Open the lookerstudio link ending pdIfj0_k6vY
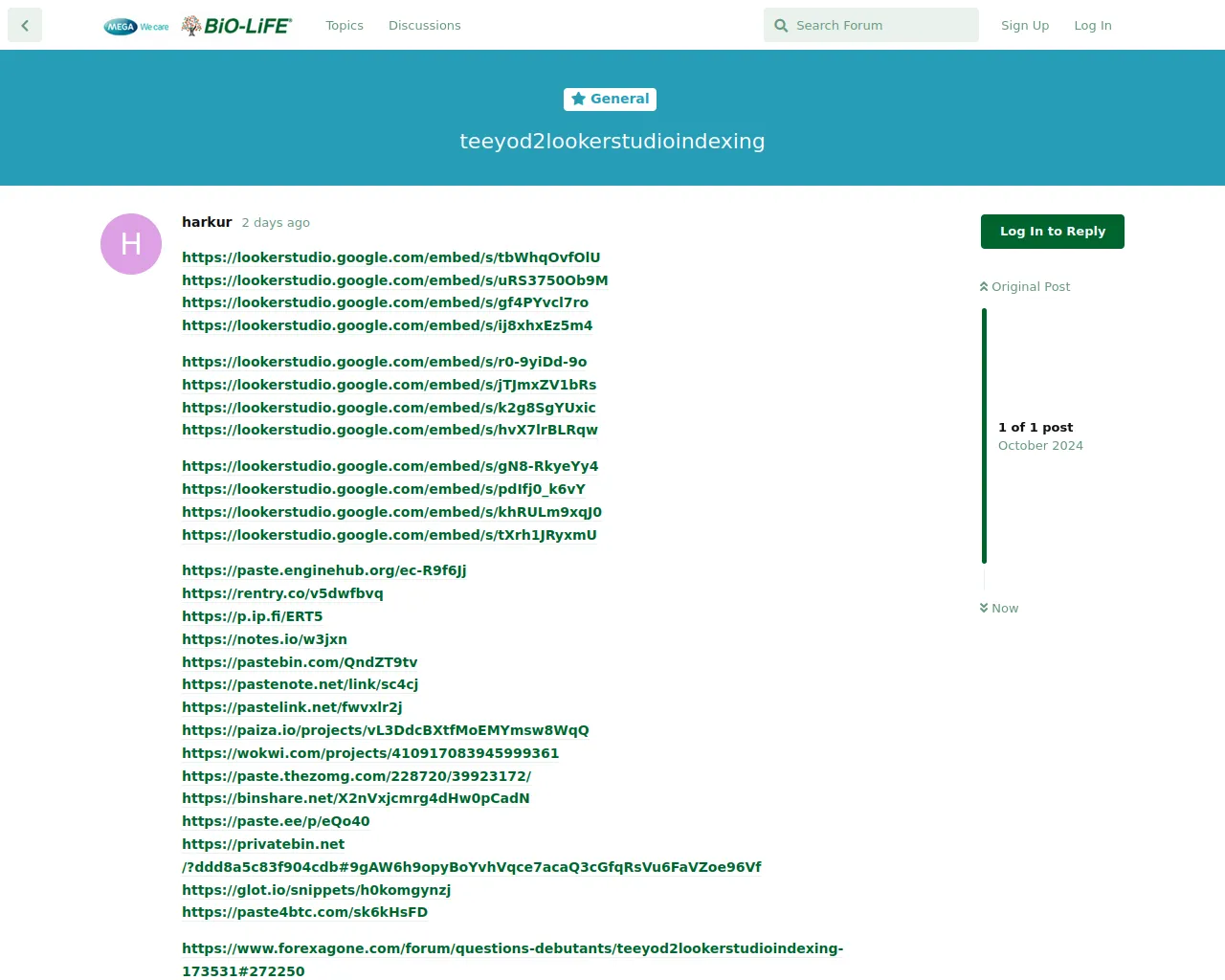 (384, 489)
